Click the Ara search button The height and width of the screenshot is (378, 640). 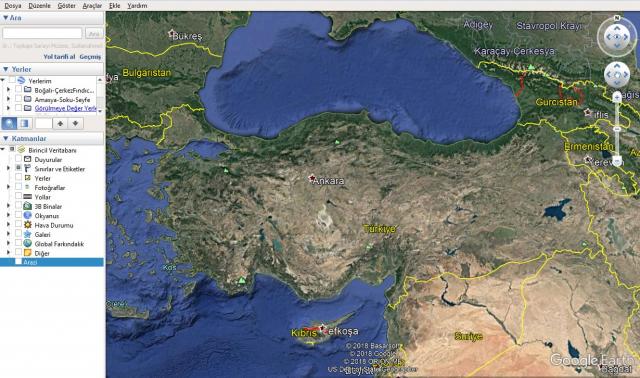click(94, 33)
